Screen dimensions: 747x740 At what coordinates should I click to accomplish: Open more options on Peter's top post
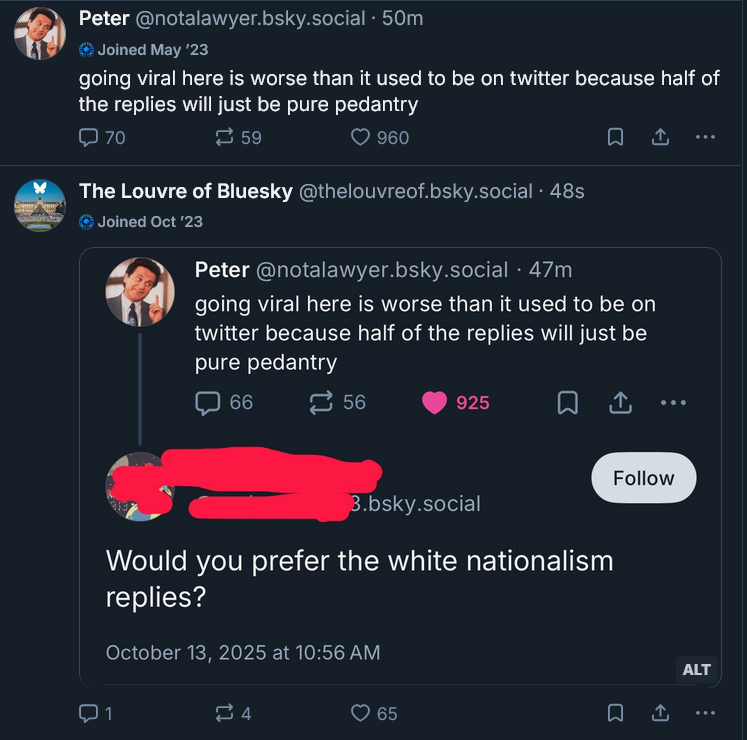[x=705, y=138]
